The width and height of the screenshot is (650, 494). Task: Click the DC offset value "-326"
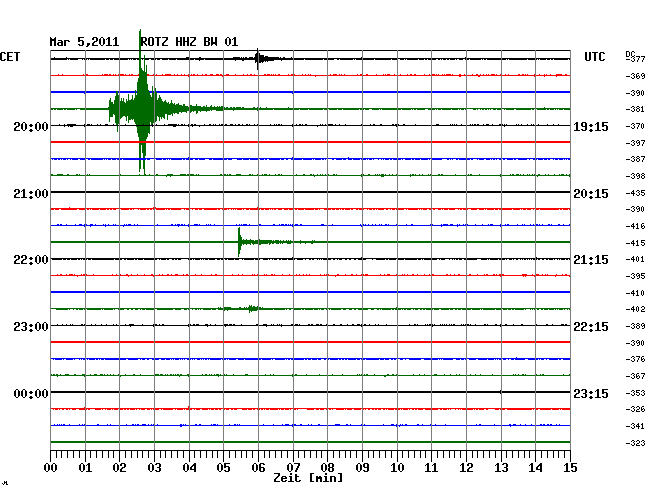(635, 409)
